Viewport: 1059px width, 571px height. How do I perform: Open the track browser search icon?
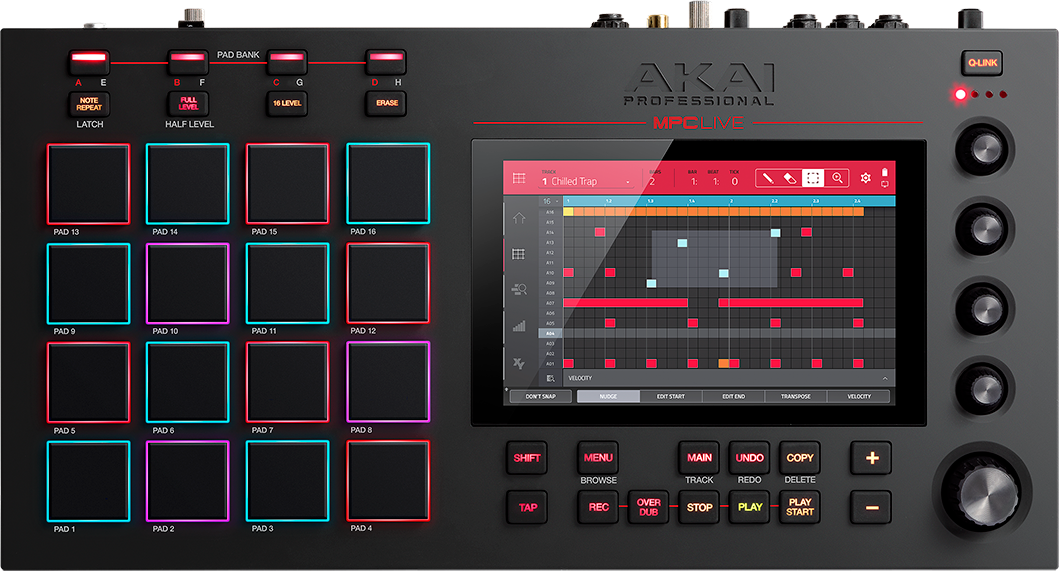pyautogui.click(x=518, y=290)
